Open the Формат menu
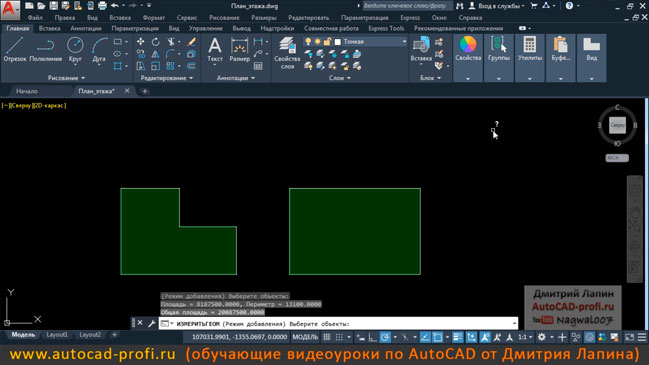 pos(154,18)
